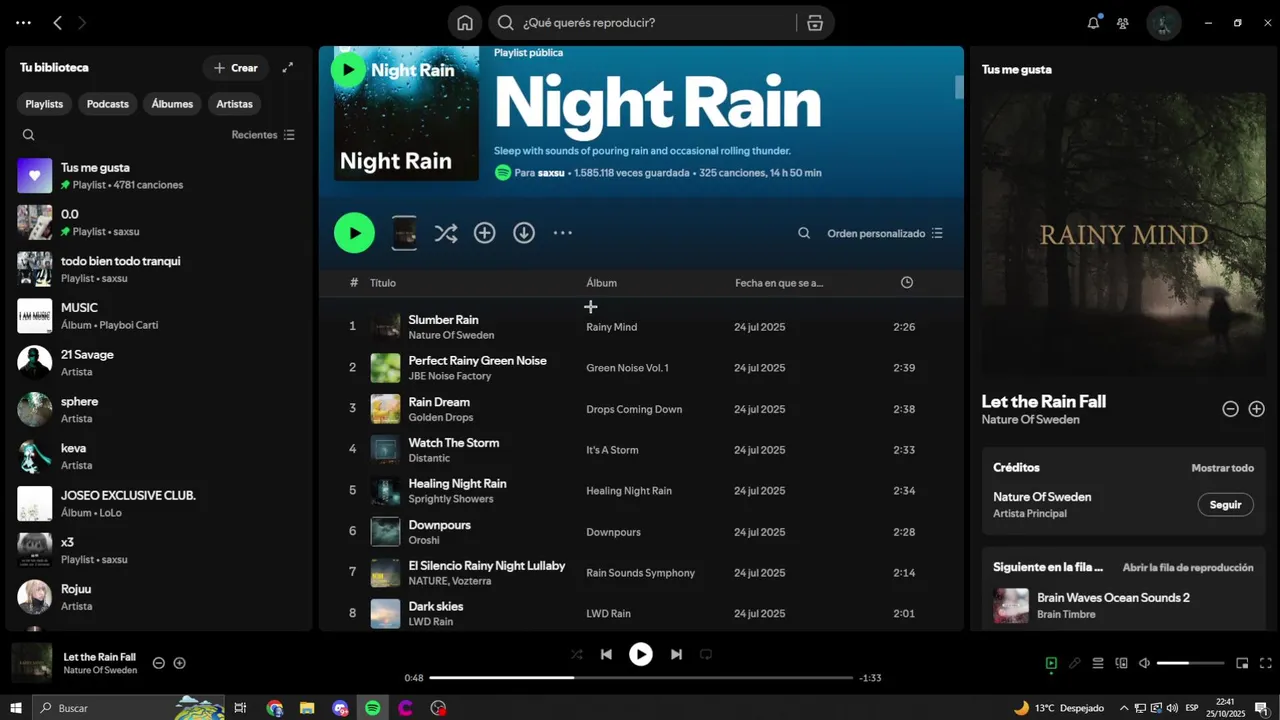Open artist link Golden Drops
Screen dimensions: 1280x720
coord(441,417)
